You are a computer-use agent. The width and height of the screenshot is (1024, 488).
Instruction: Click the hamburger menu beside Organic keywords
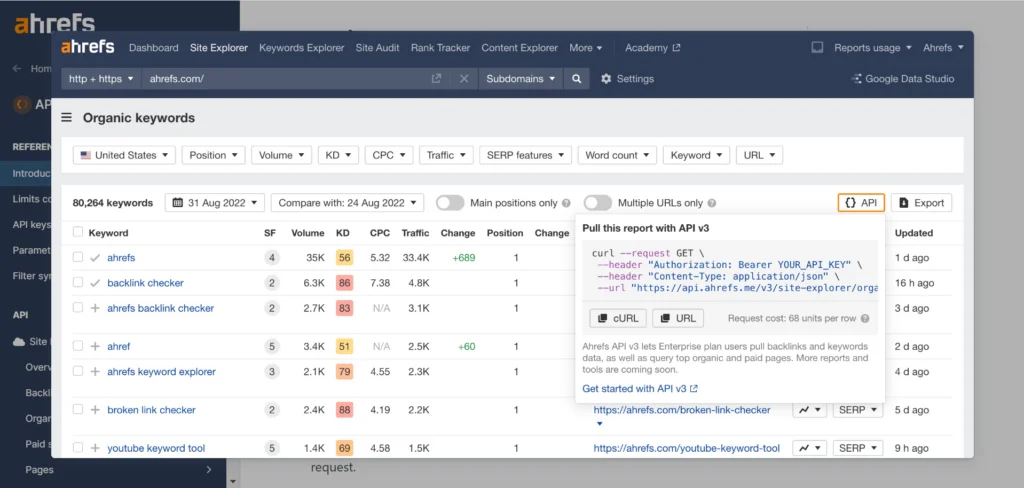[67, 118]
